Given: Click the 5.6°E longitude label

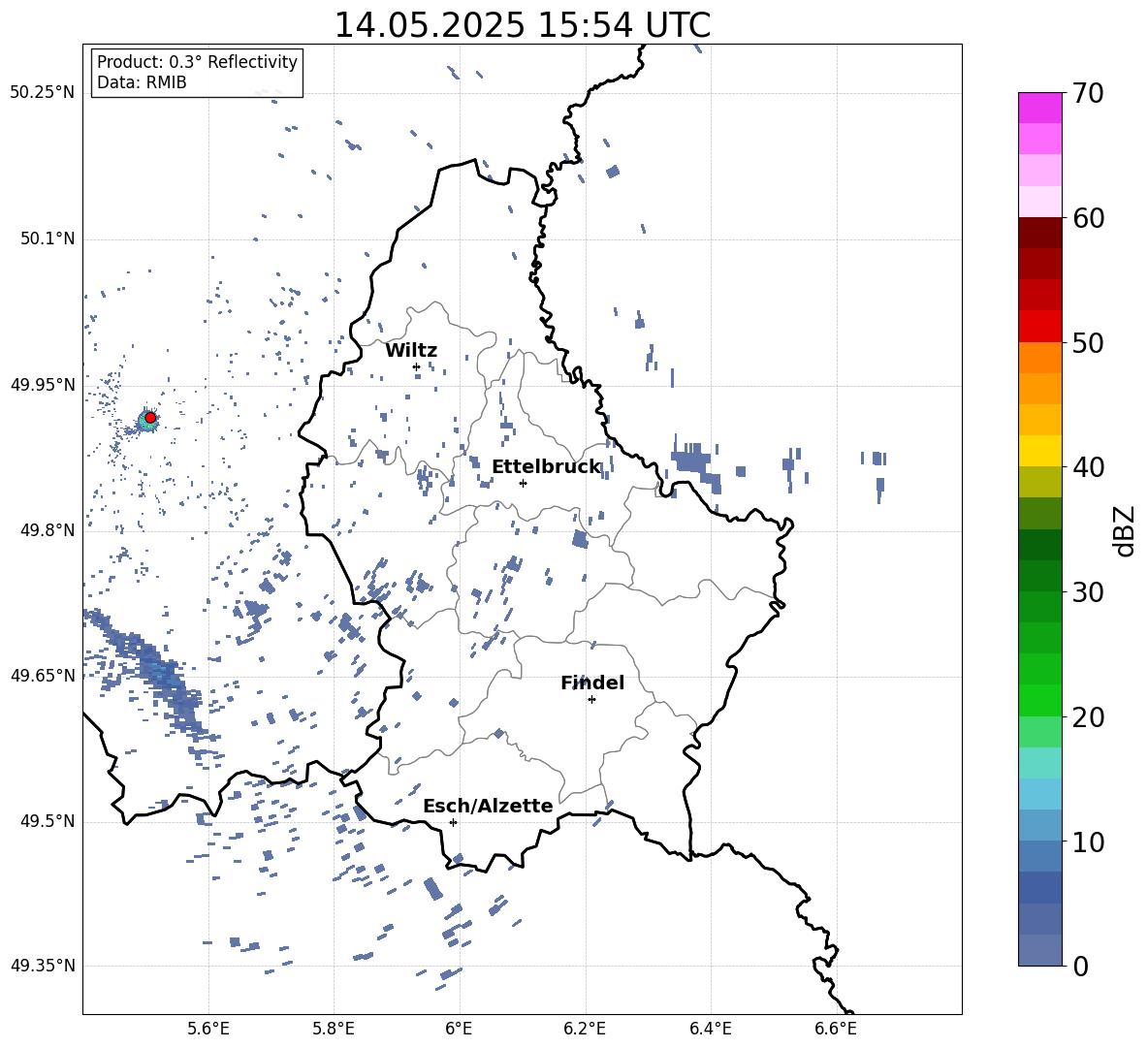Looking at the screenshot, I should click(208, 1029).
